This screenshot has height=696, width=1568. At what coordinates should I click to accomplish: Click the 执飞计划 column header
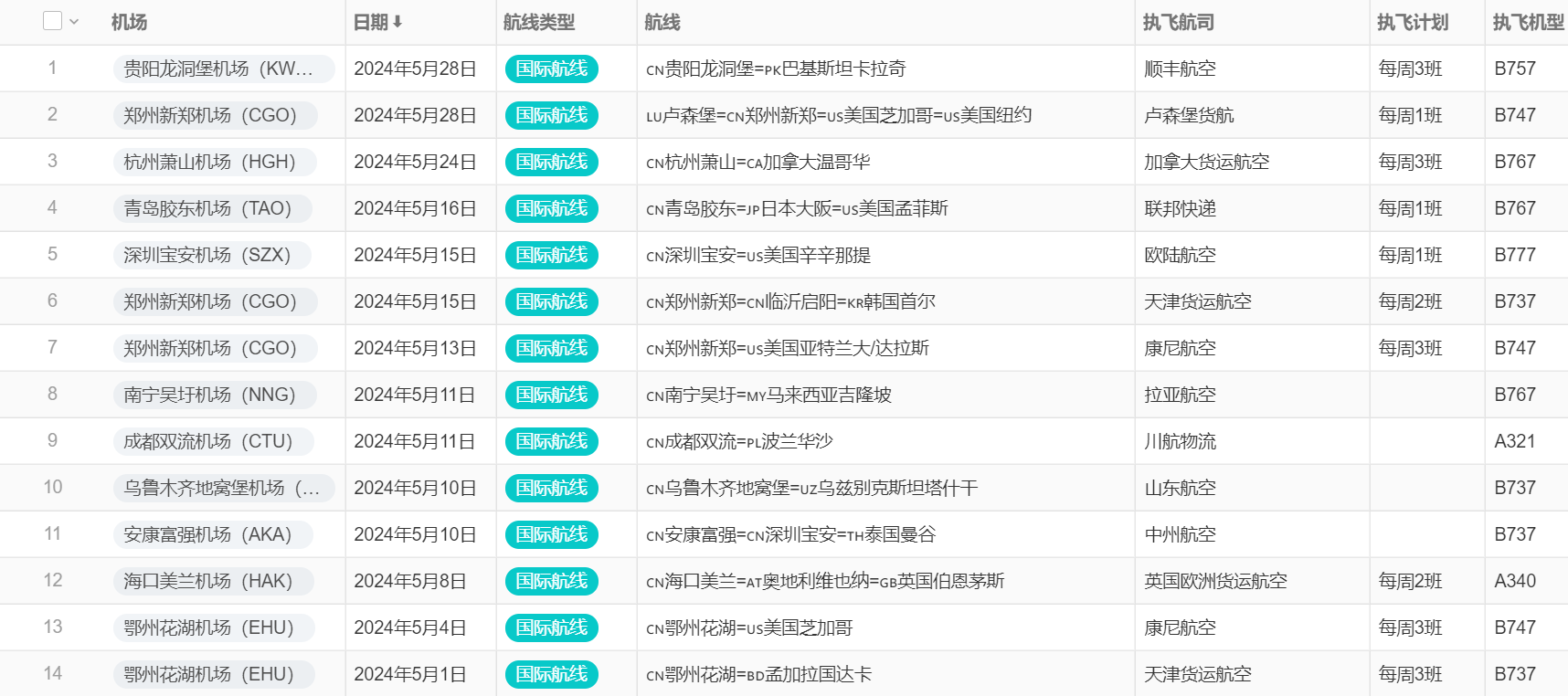(x=1413, y=22)
